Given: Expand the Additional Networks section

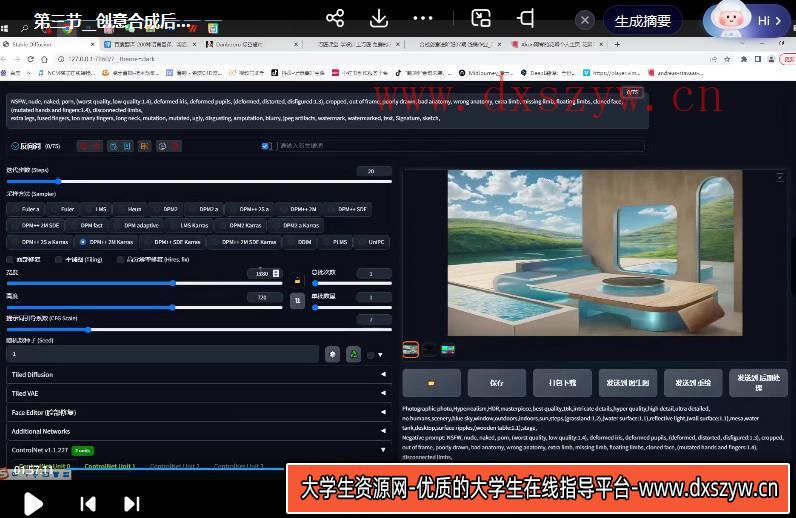Looking at the screenshot, I should 198,431.
